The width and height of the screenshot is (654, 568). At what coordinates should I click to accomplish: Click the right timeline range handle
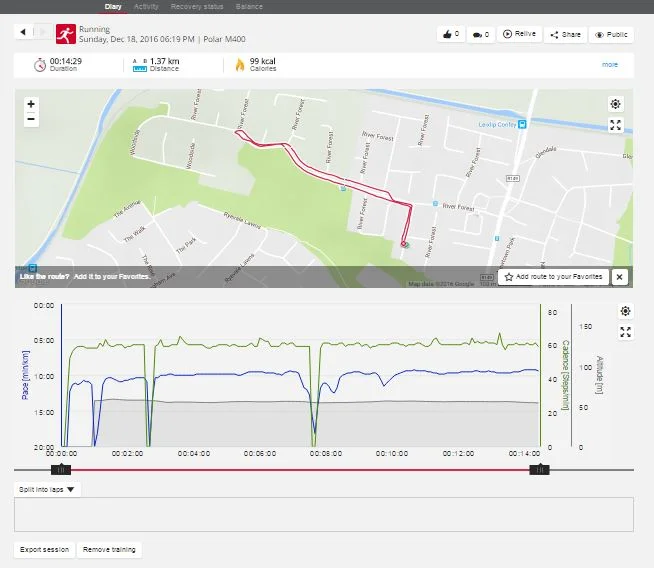coord(540,469)
